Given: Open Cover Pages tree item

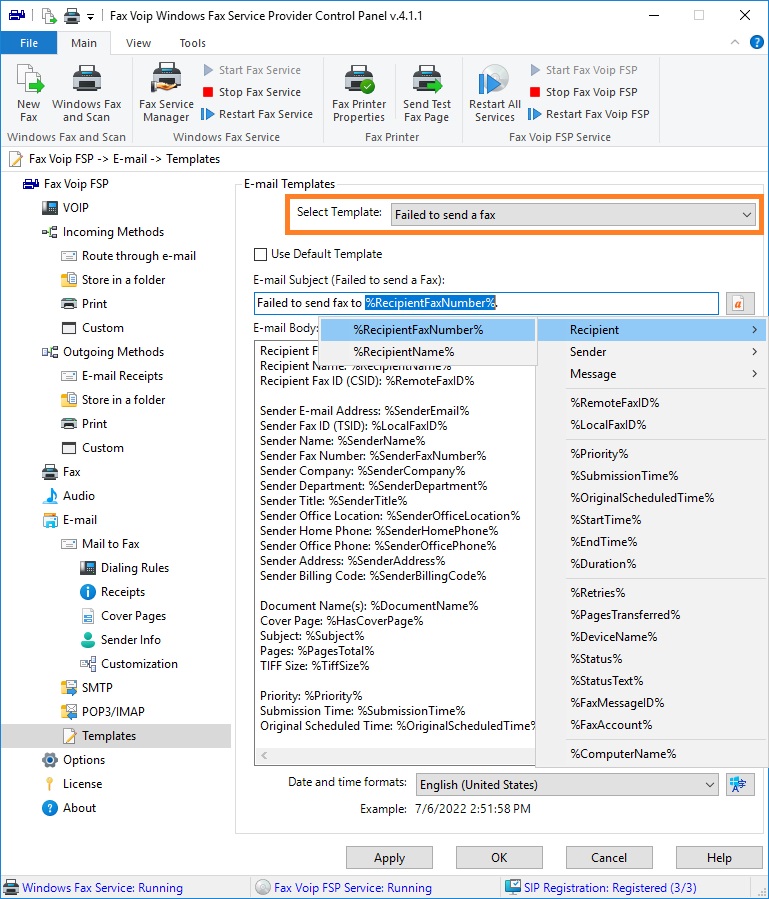Looking at the screenshot, I should pyautogui.click(x=133, y=616).
